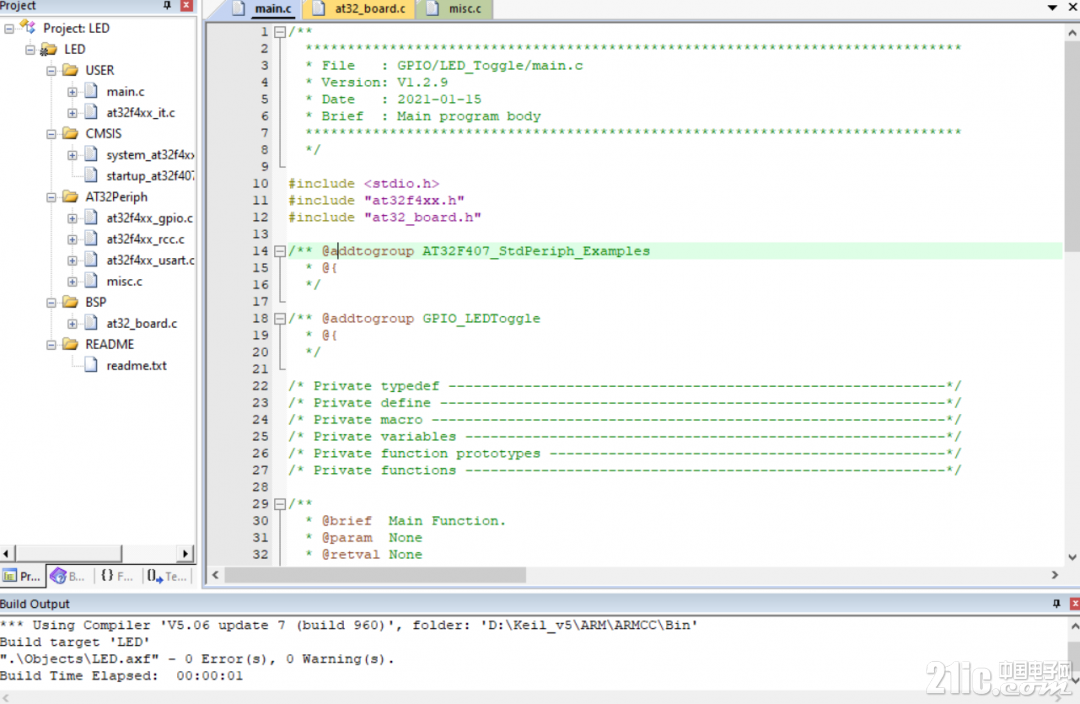The image size is (1080, 704).
Task: Click the #include <stdio.h> line
Action: [x=363, y=184]
